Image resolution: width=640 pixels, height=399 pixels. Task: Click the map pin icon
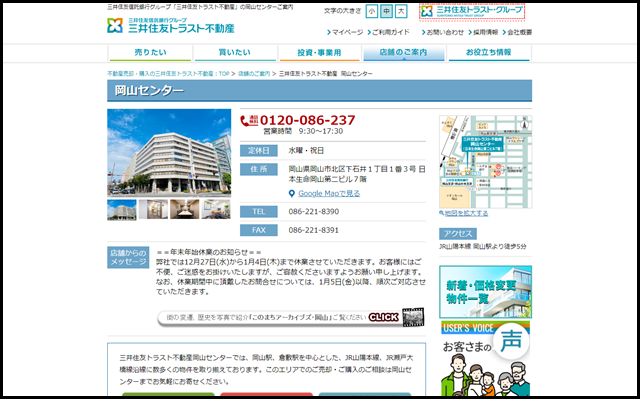click(291, 194)
